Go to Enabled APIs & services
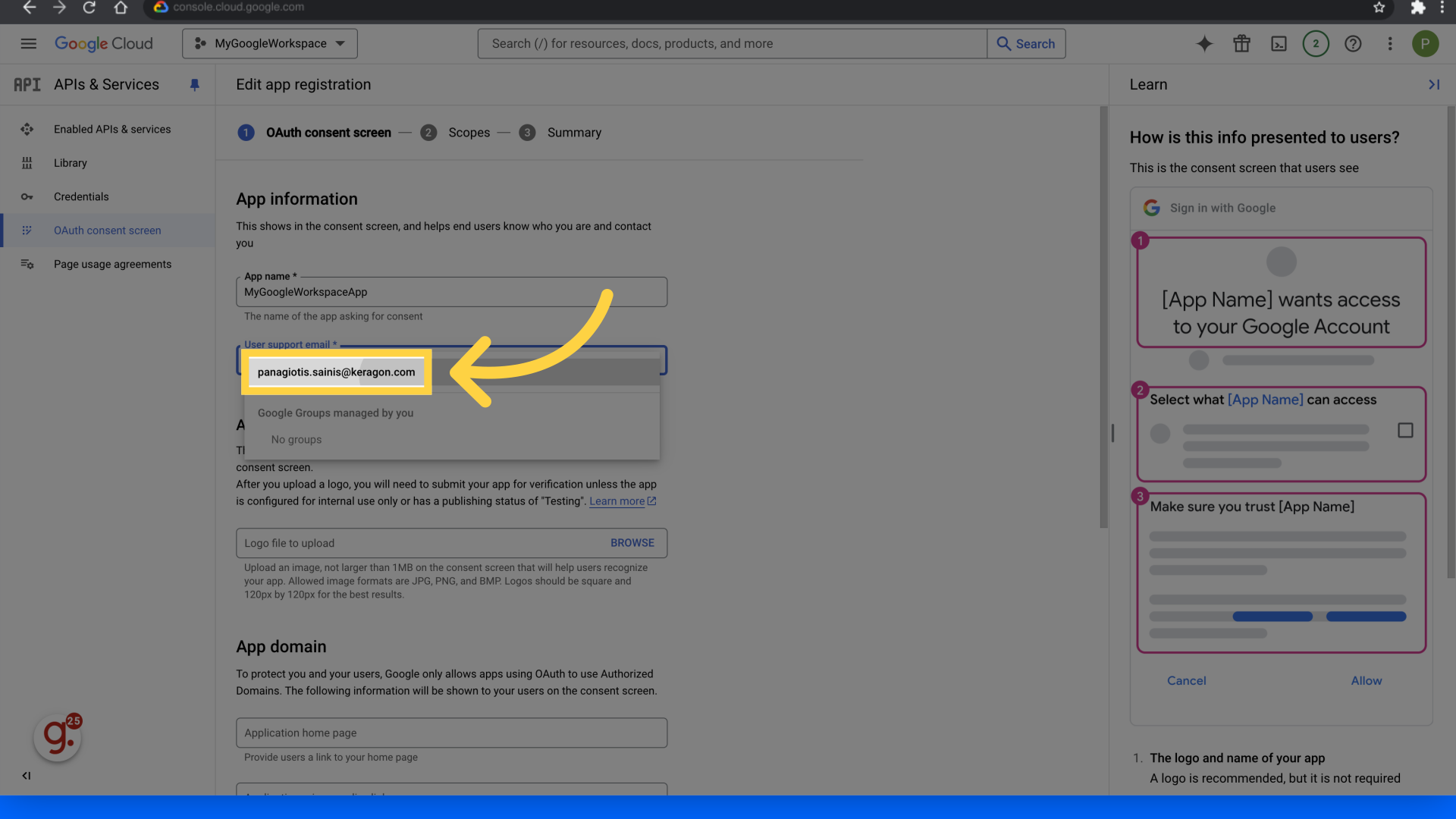Viewport: 1456px width, 819px height. pos(112,129)
